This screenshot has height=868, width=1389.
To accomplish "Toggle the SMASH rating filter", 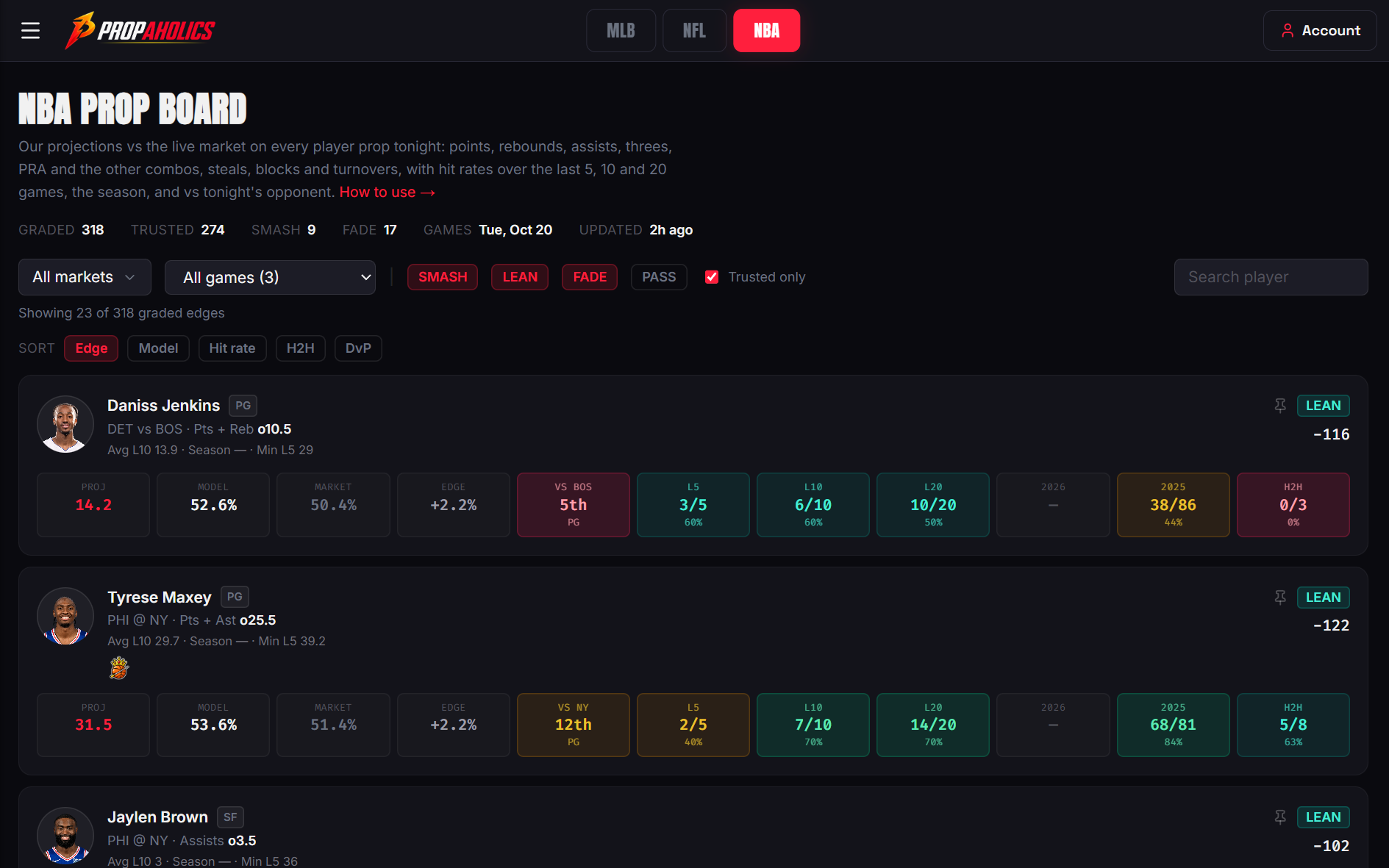I will click(443, 277).
